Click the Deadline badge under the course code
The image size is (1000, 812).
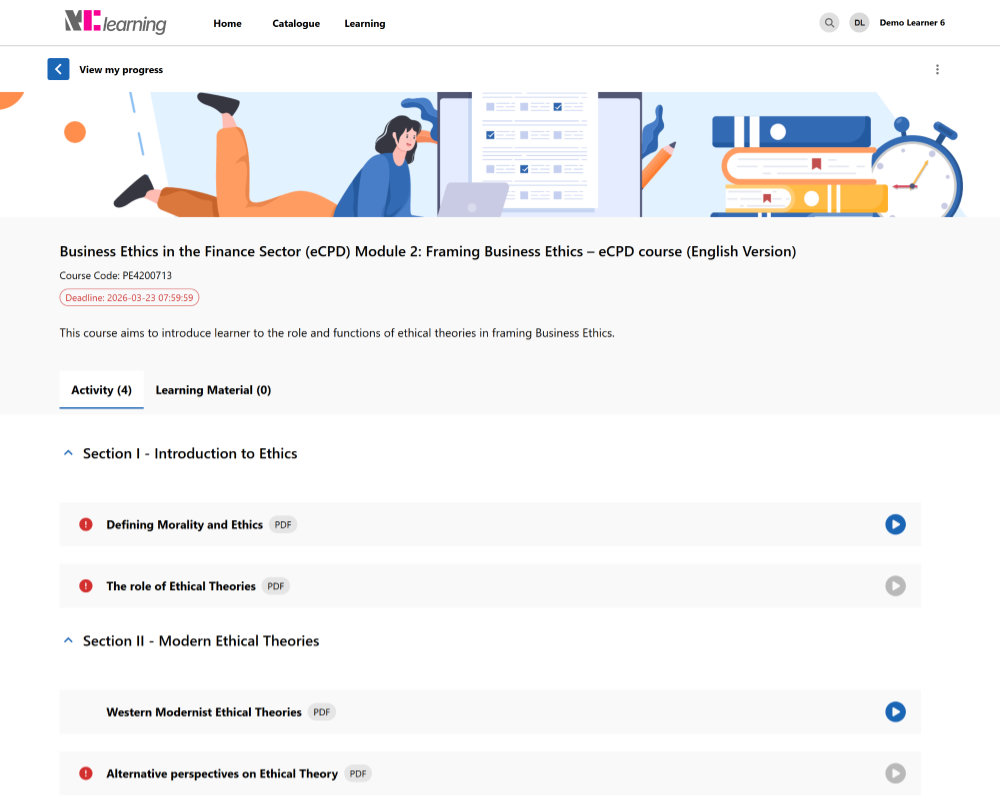click(x=129, y=297)
